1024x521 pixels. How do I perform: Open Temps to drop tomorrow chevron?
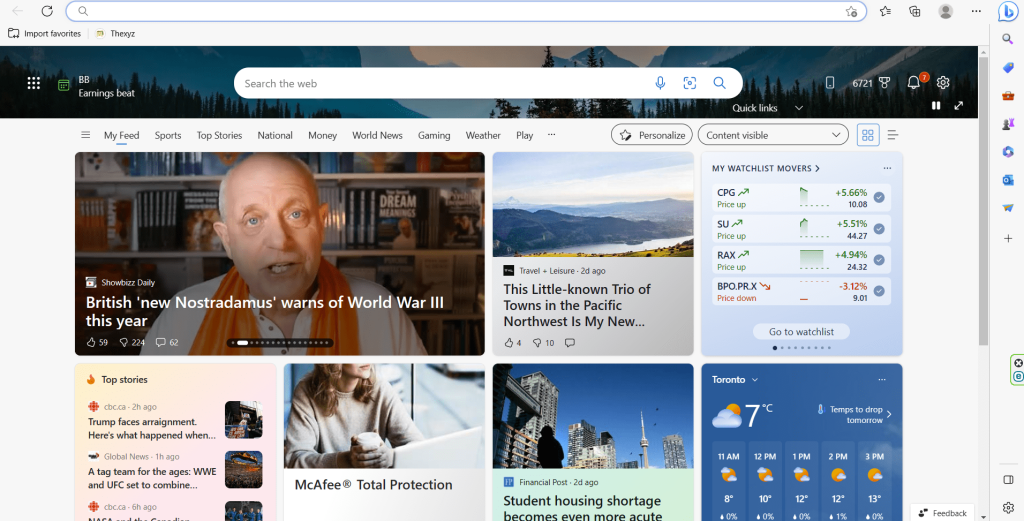pos(889,414)
